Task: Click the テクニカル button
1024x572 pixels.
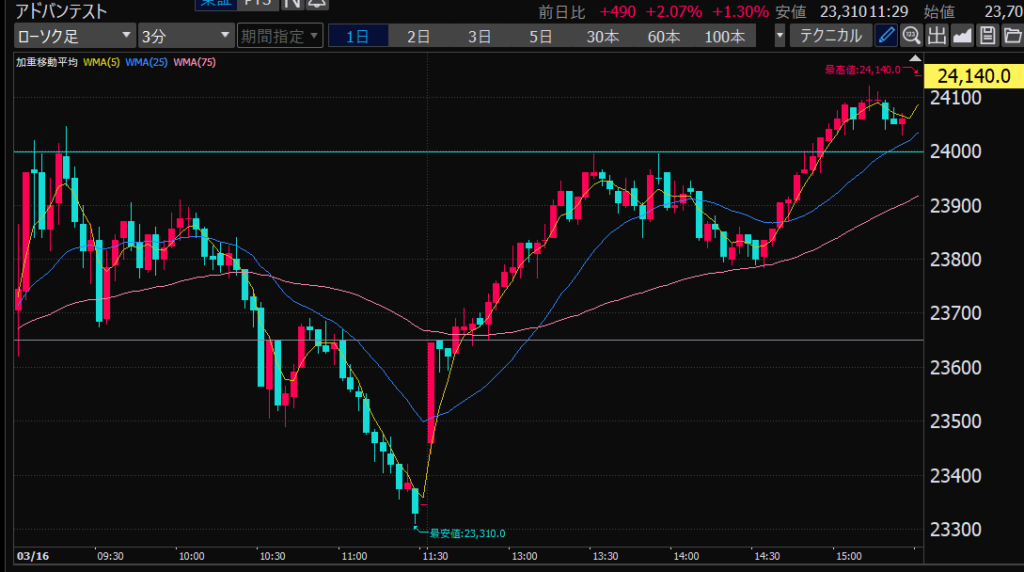Action: click(x=831, y=37)
